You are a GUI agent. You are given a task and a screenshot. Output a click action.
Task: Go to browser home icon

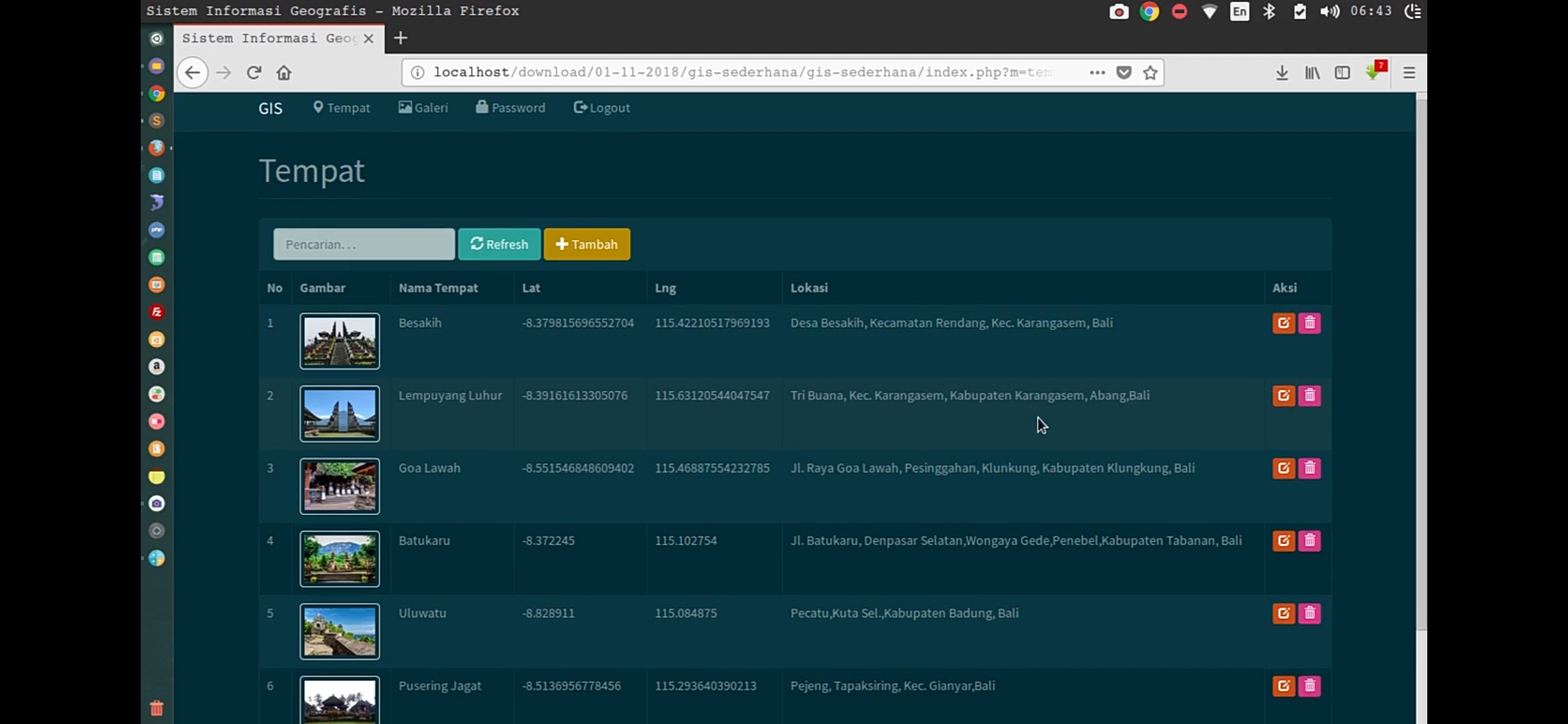point(284,72)
